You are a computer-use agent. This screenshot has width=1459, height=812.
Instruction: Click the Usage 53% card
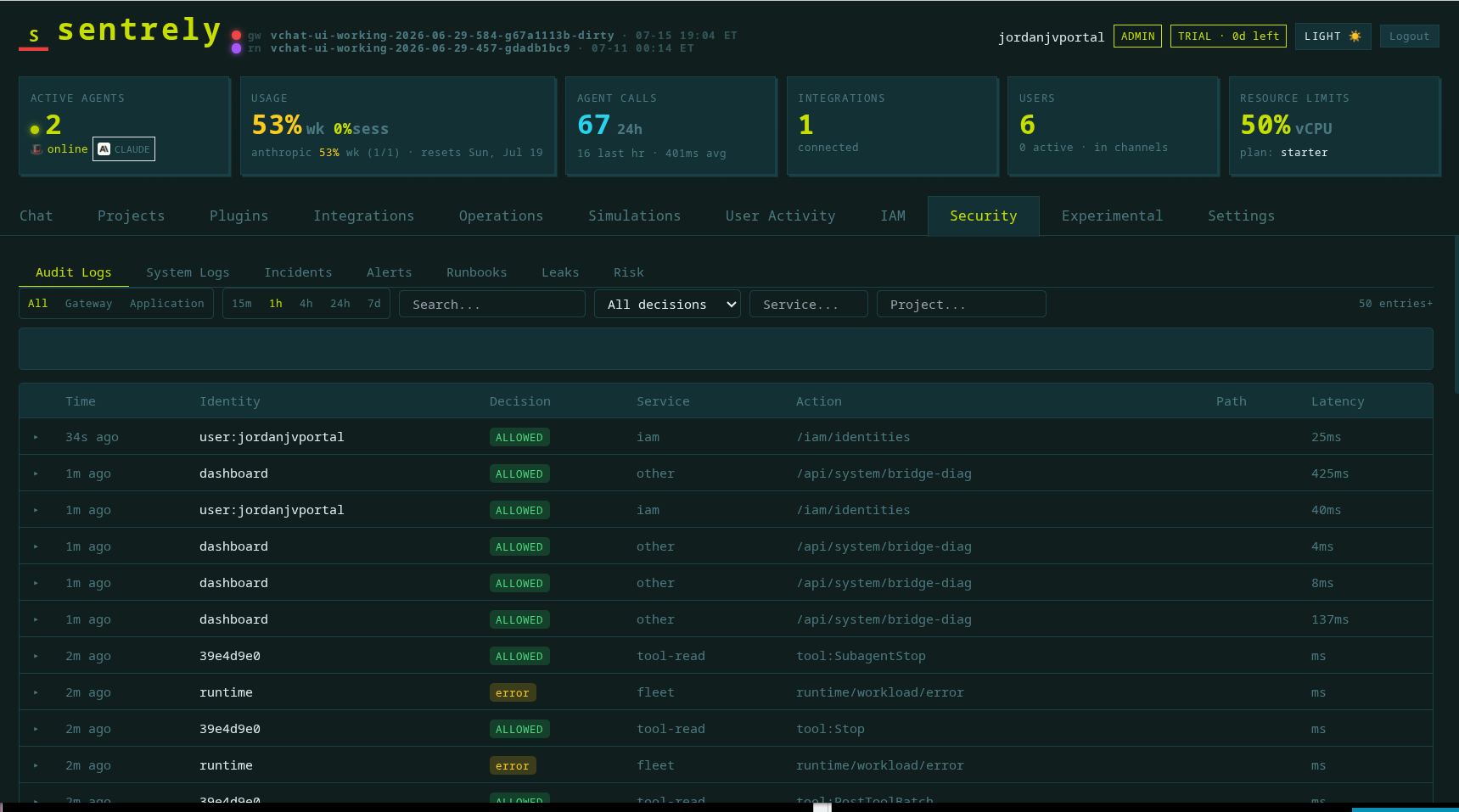[x=398, y=126]
